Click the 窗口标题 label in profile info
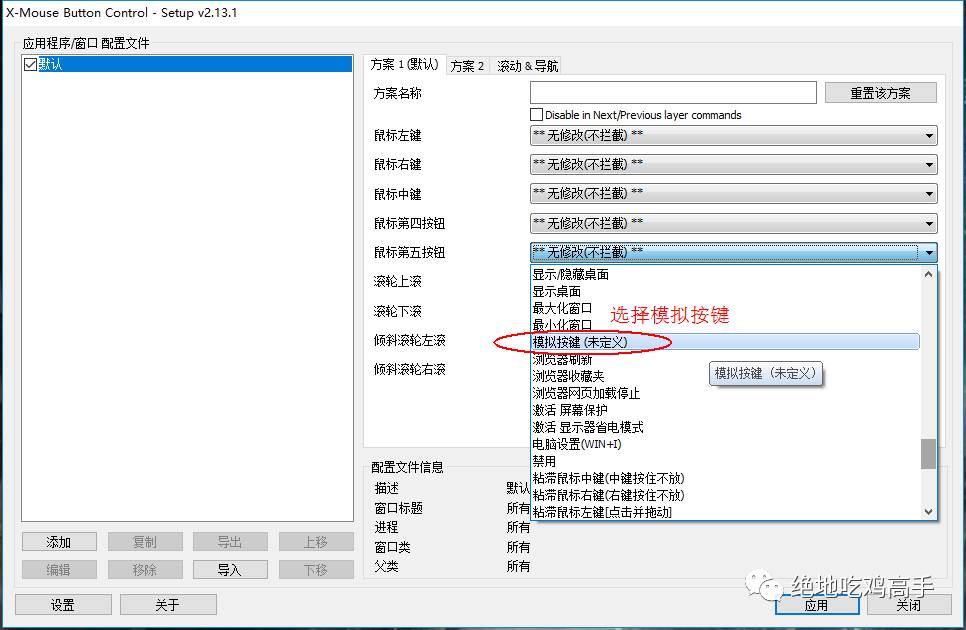This screenshot has width=966, height=630. coord(399,508)
